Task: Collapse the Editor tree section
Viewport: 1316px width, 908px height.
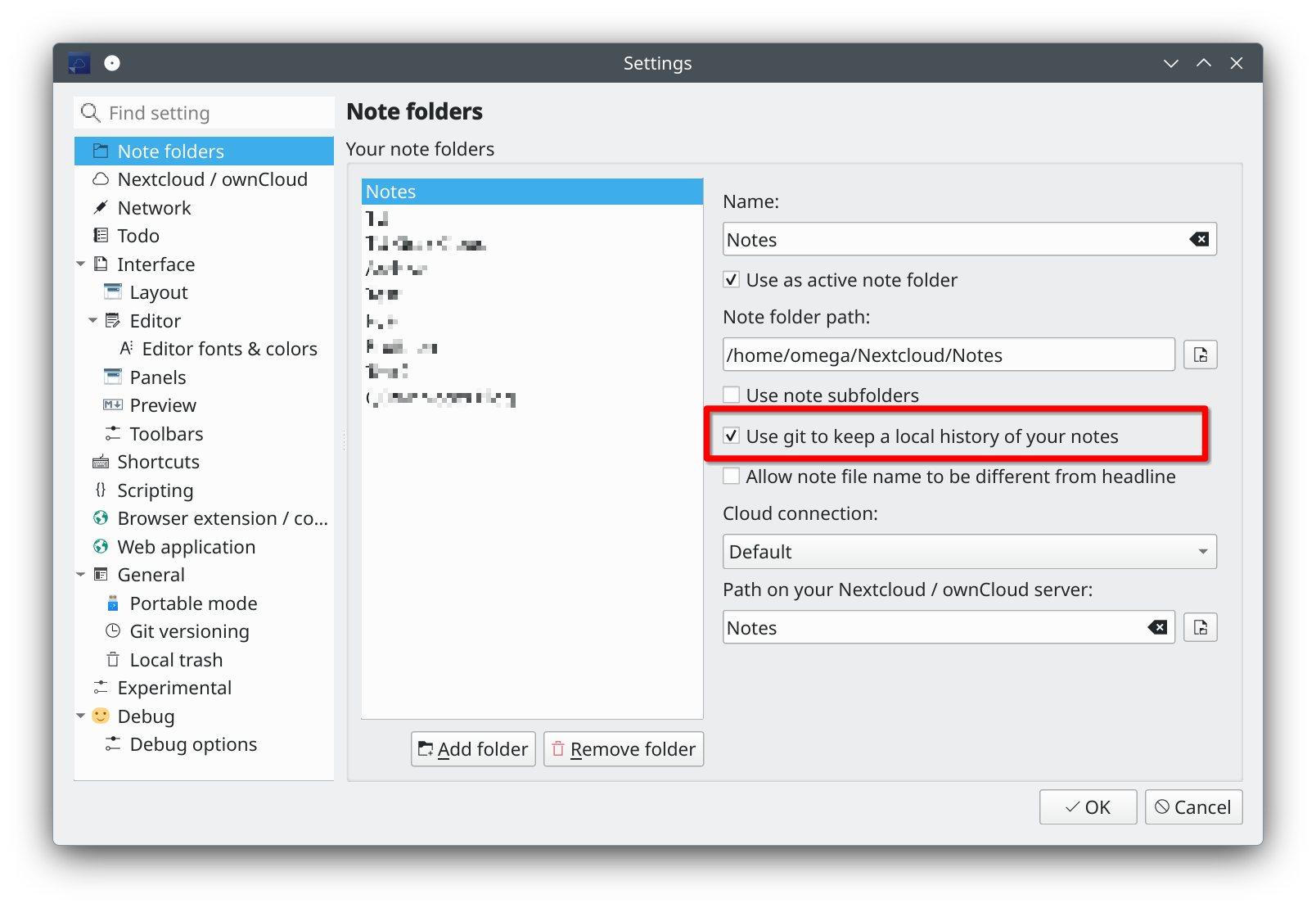Action: tap(92, 320)
